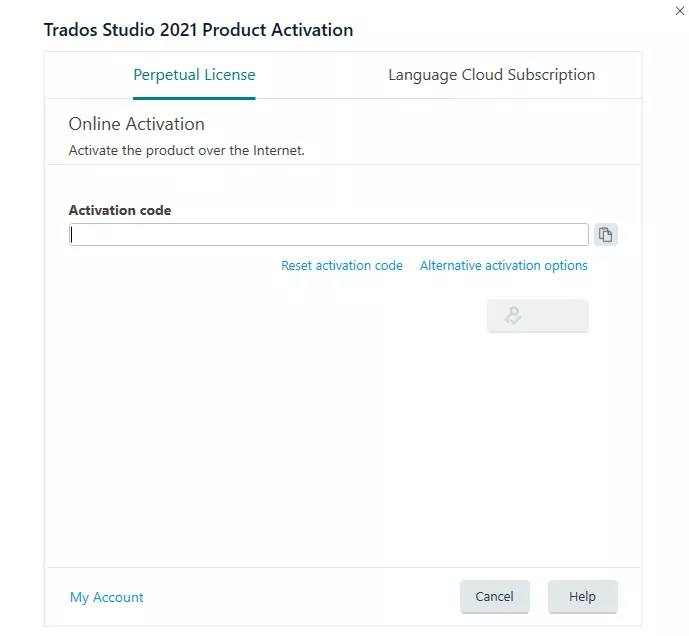The width and height of the screenshot is (689, 636).
Task: Close the Product Activation window with X
Action: tap(681, 9)
